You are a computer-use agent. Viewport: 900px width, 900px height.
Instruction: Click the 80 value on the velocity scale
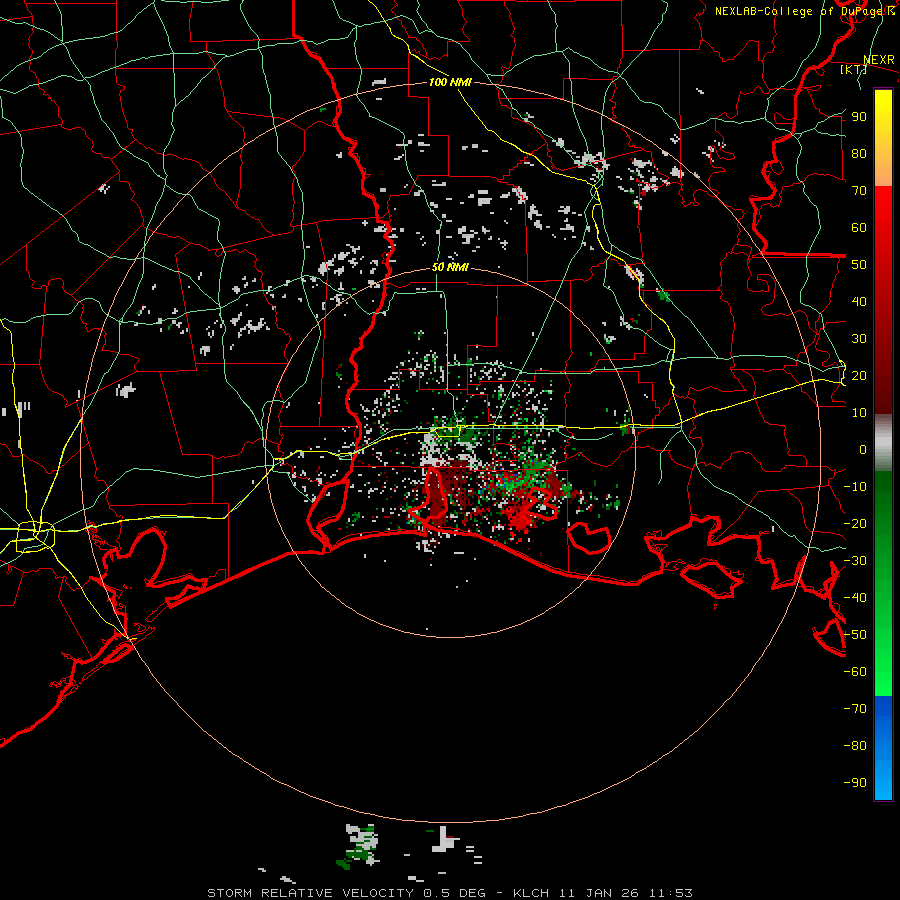click(859, 154)
